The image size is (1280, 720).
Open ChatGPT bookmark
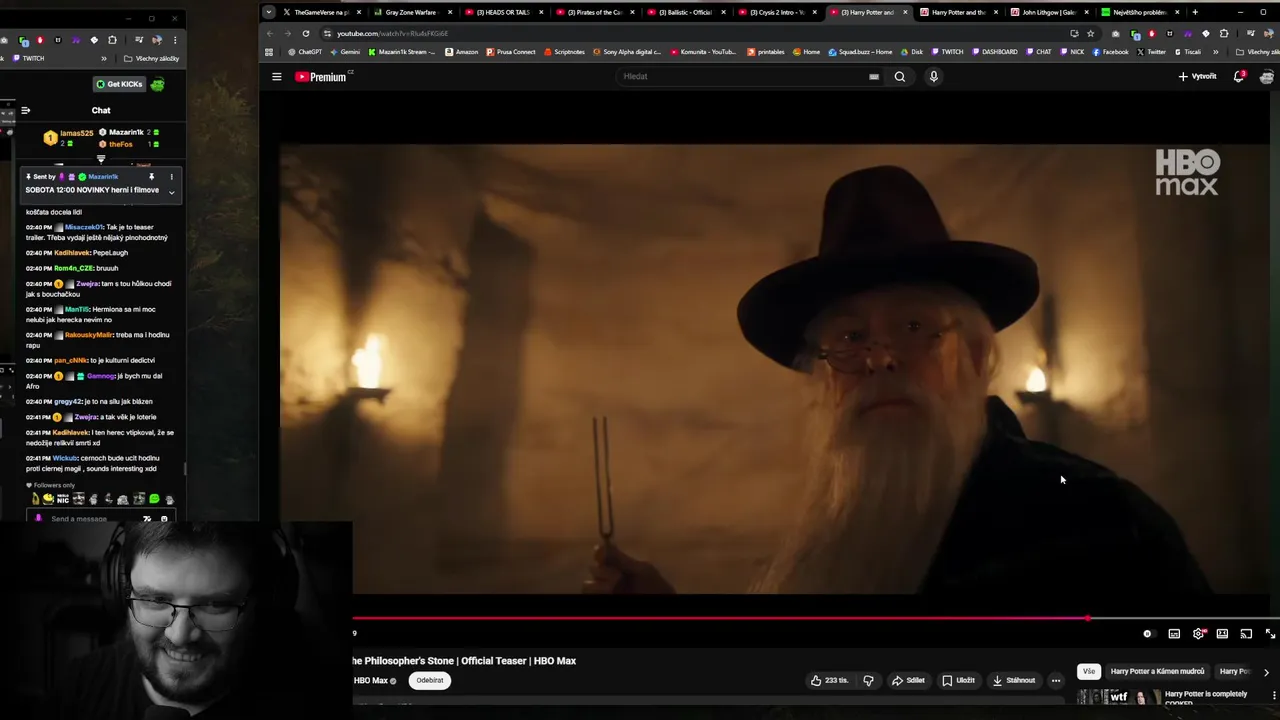305,52
